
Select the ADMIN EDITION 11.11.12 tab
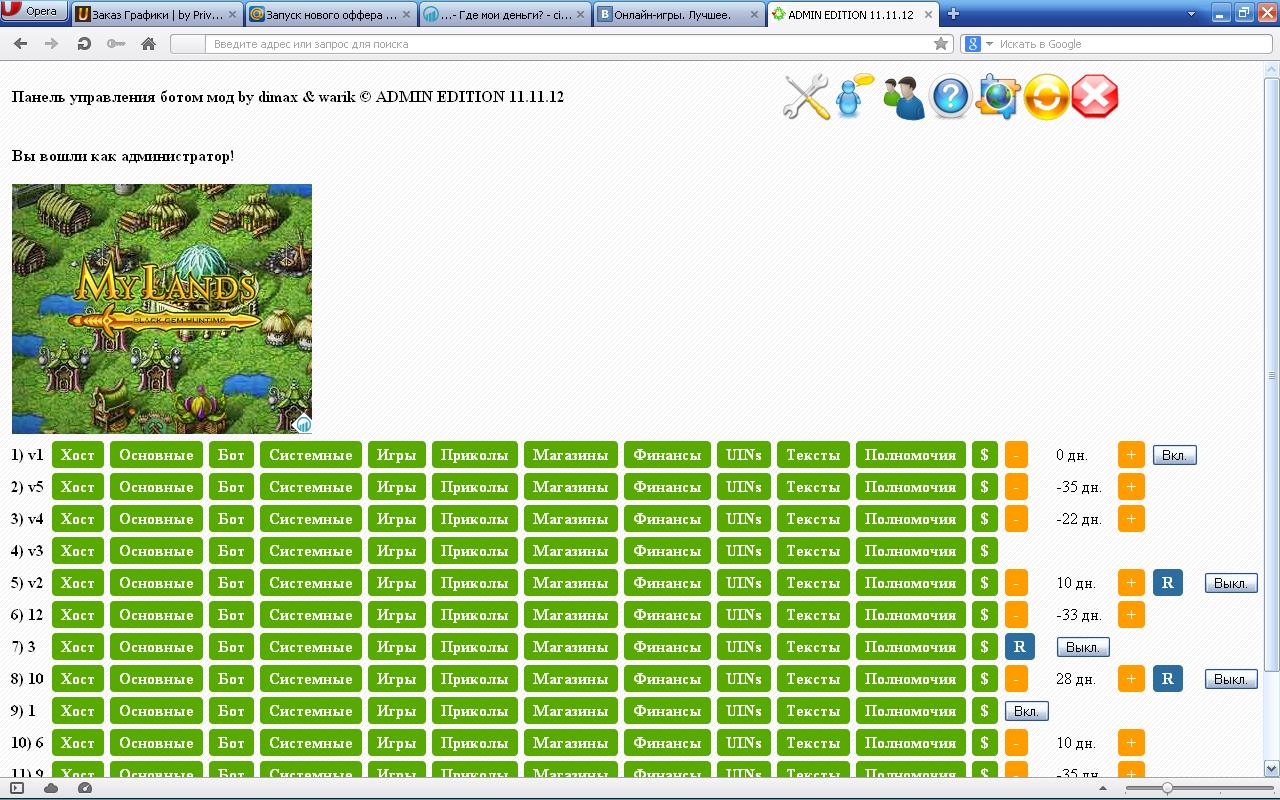pos(853,15)
